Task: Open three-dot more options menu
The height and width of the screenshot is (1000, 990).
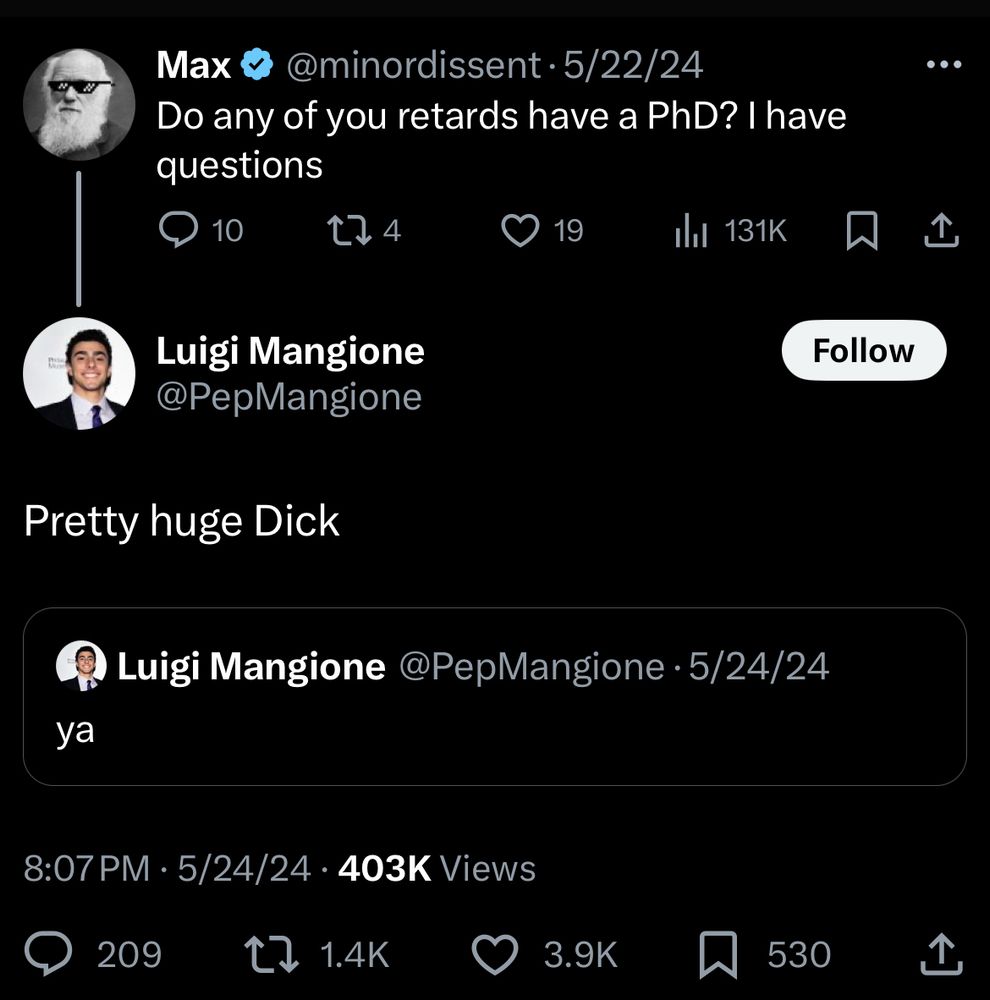Action: coord(943,66)
